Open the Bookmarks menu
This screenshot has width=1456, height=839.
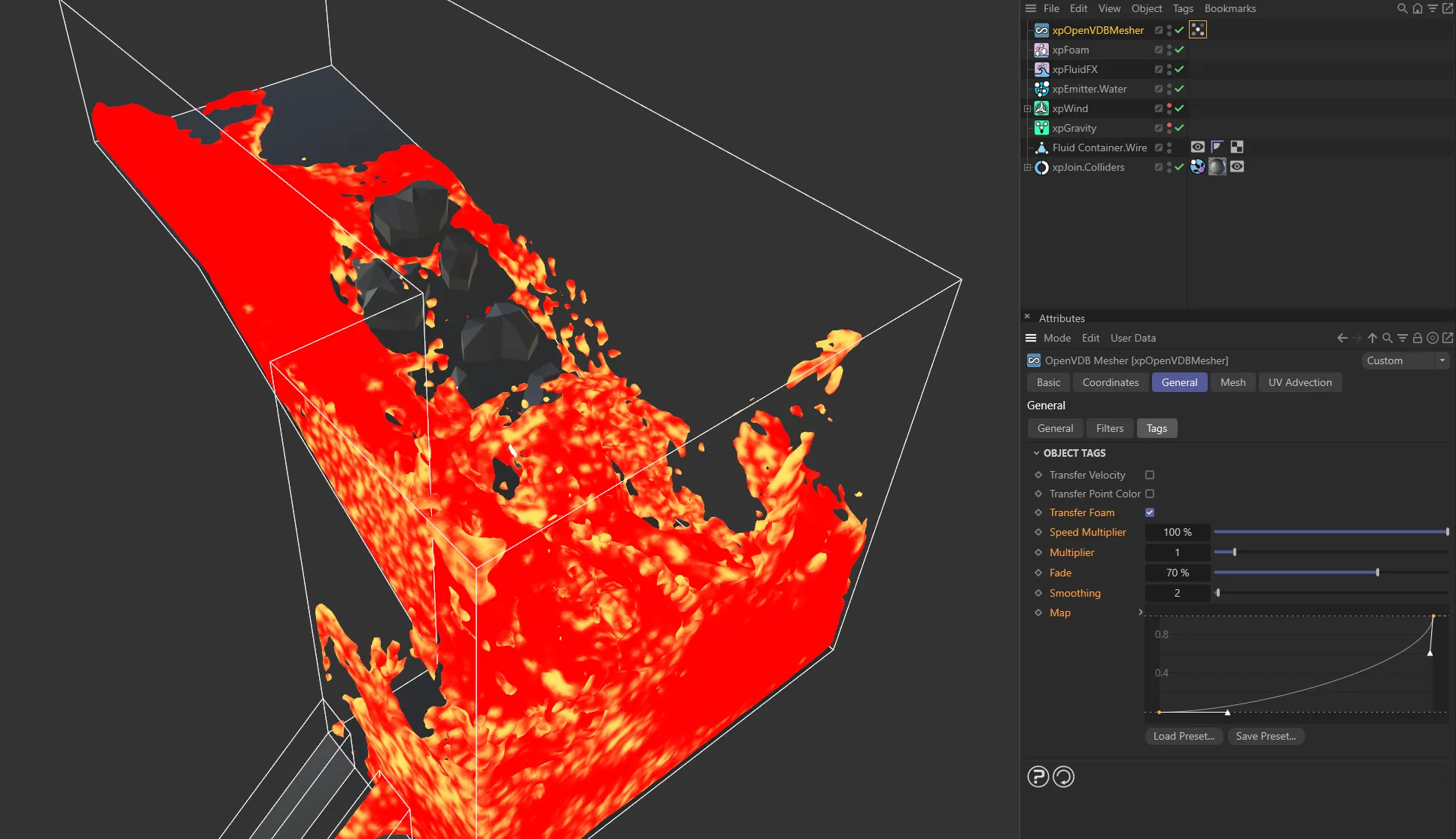[x=1230, y=8]
